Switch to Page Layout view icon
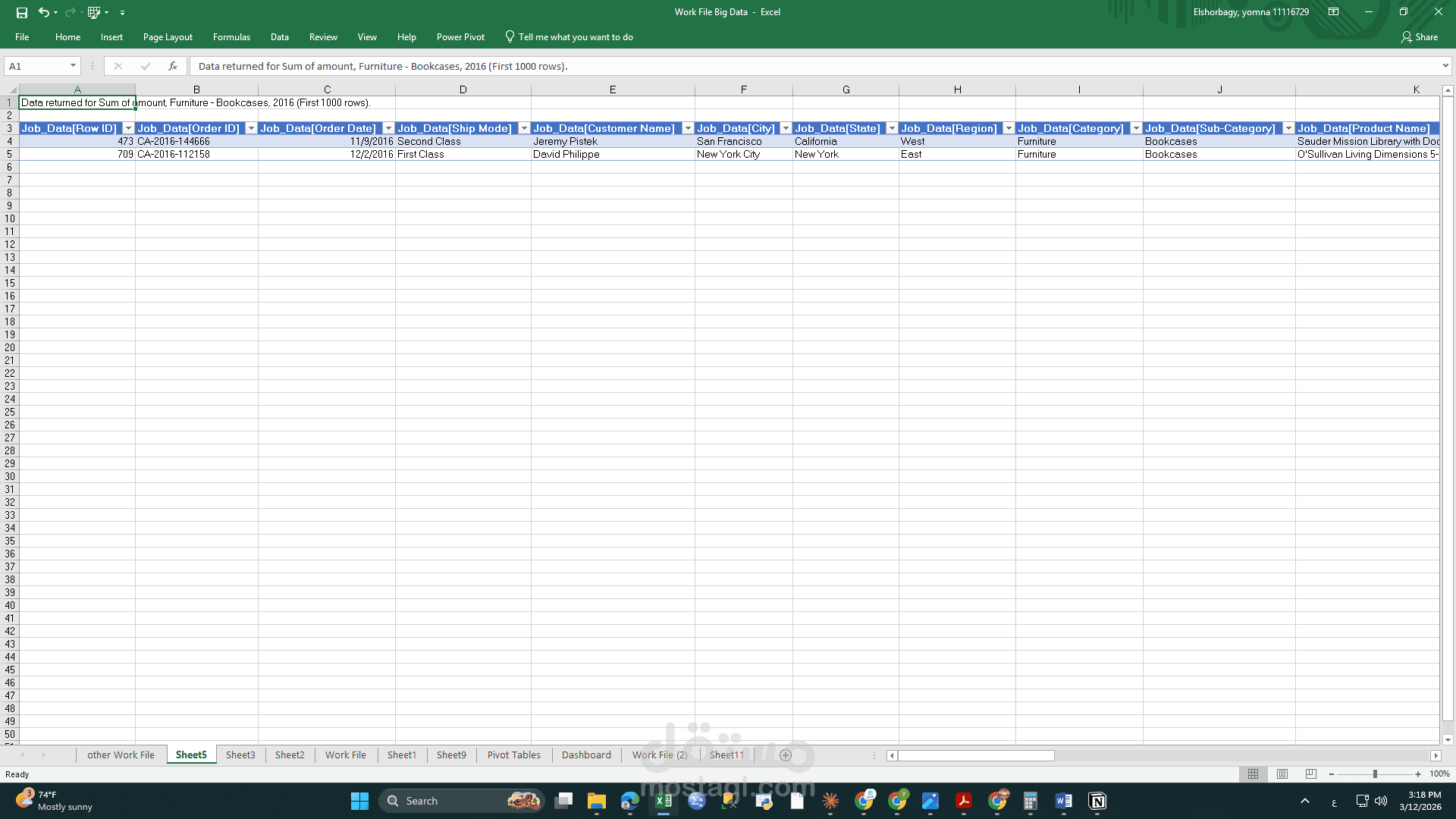Viewport: 1456px width, 819px height. point(1282,774)
